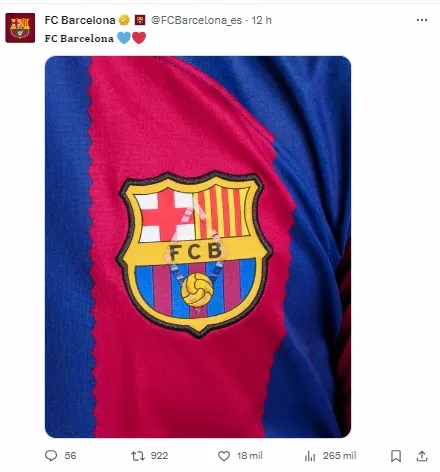Viewport: 440px width, 472px height.
Task: Open the view analytics bar chart icon
Action: (x=310, y=456)
